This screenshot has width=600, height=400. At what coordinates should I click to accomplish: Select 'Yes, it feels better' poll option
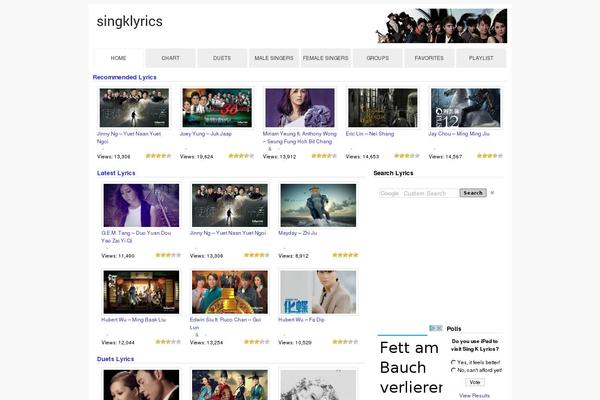tap(454, 362)
